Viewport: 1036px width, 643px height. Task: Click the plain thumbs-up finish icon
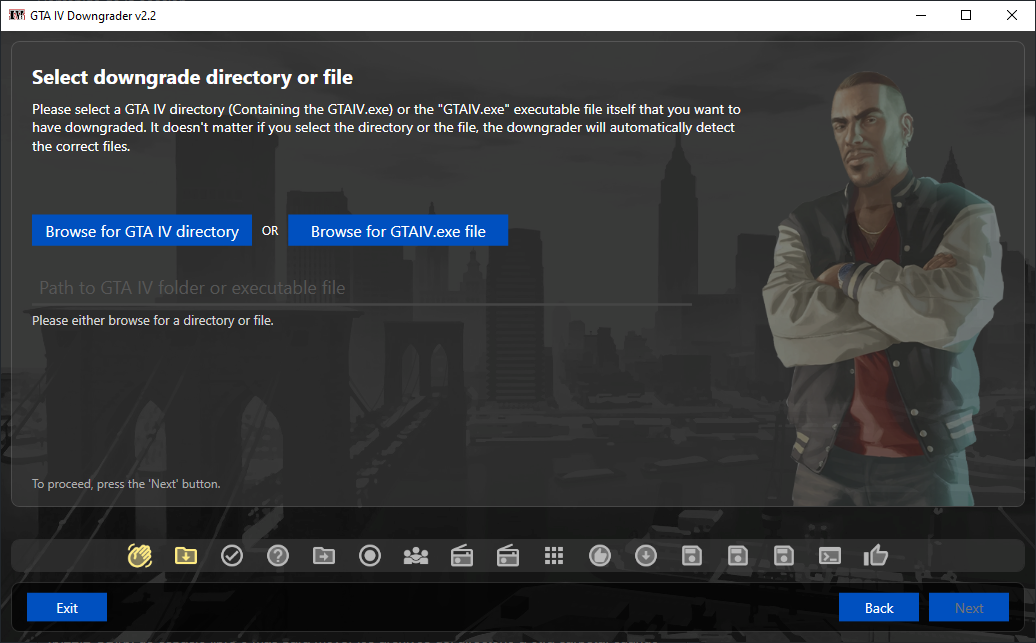click(x=875, y=555)
